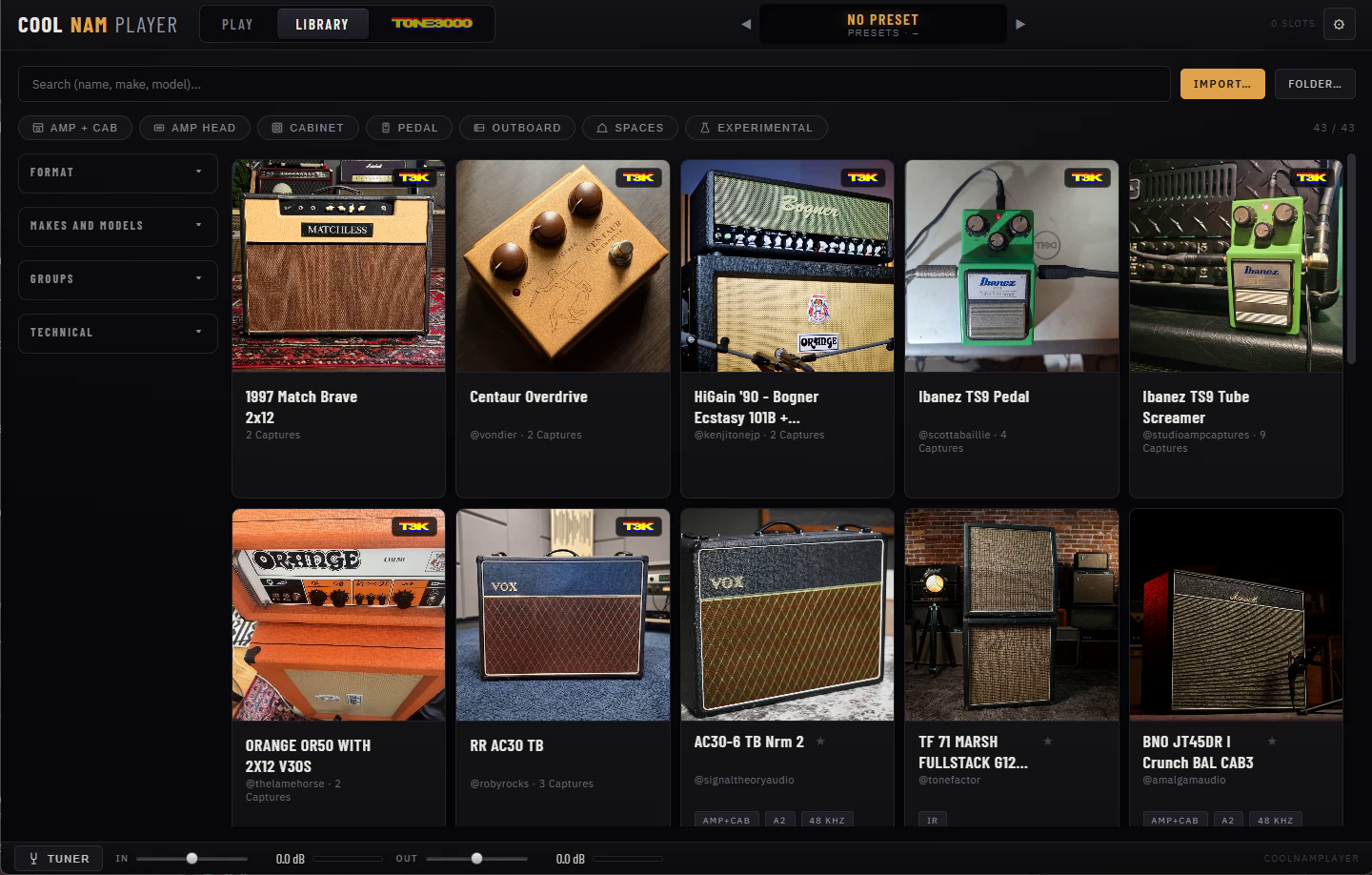
Task: Click the OUT 0.0 dB value
Action: click(x=571, y=859)
